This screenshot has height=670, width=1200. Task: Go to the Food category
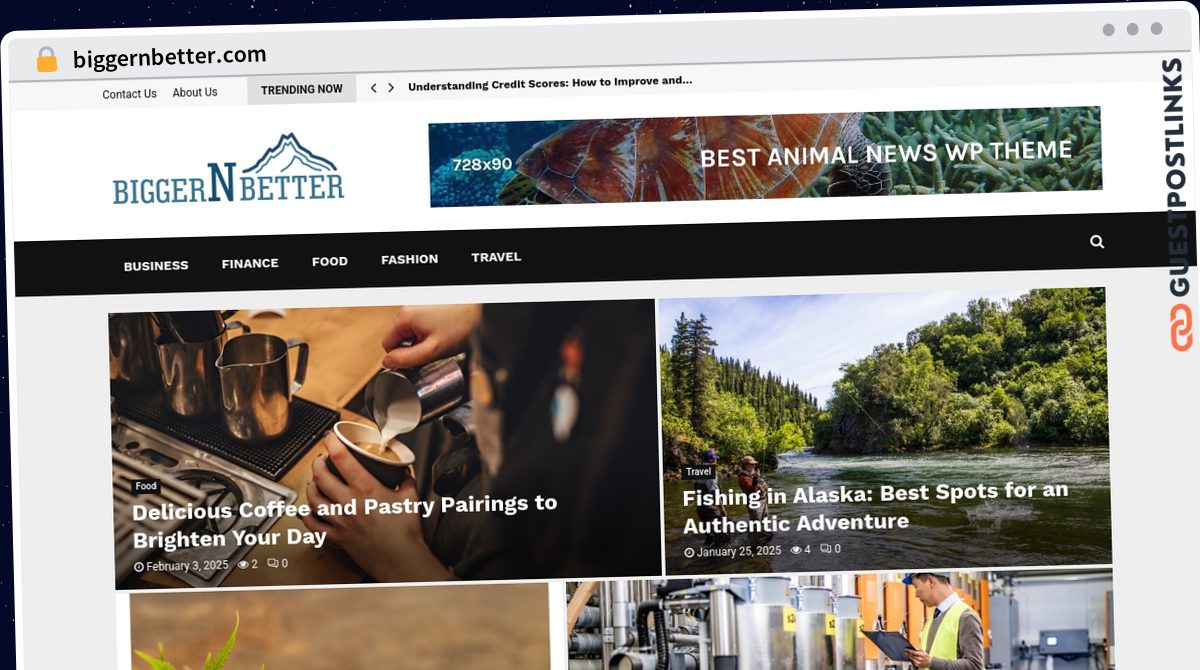point(330,261)
